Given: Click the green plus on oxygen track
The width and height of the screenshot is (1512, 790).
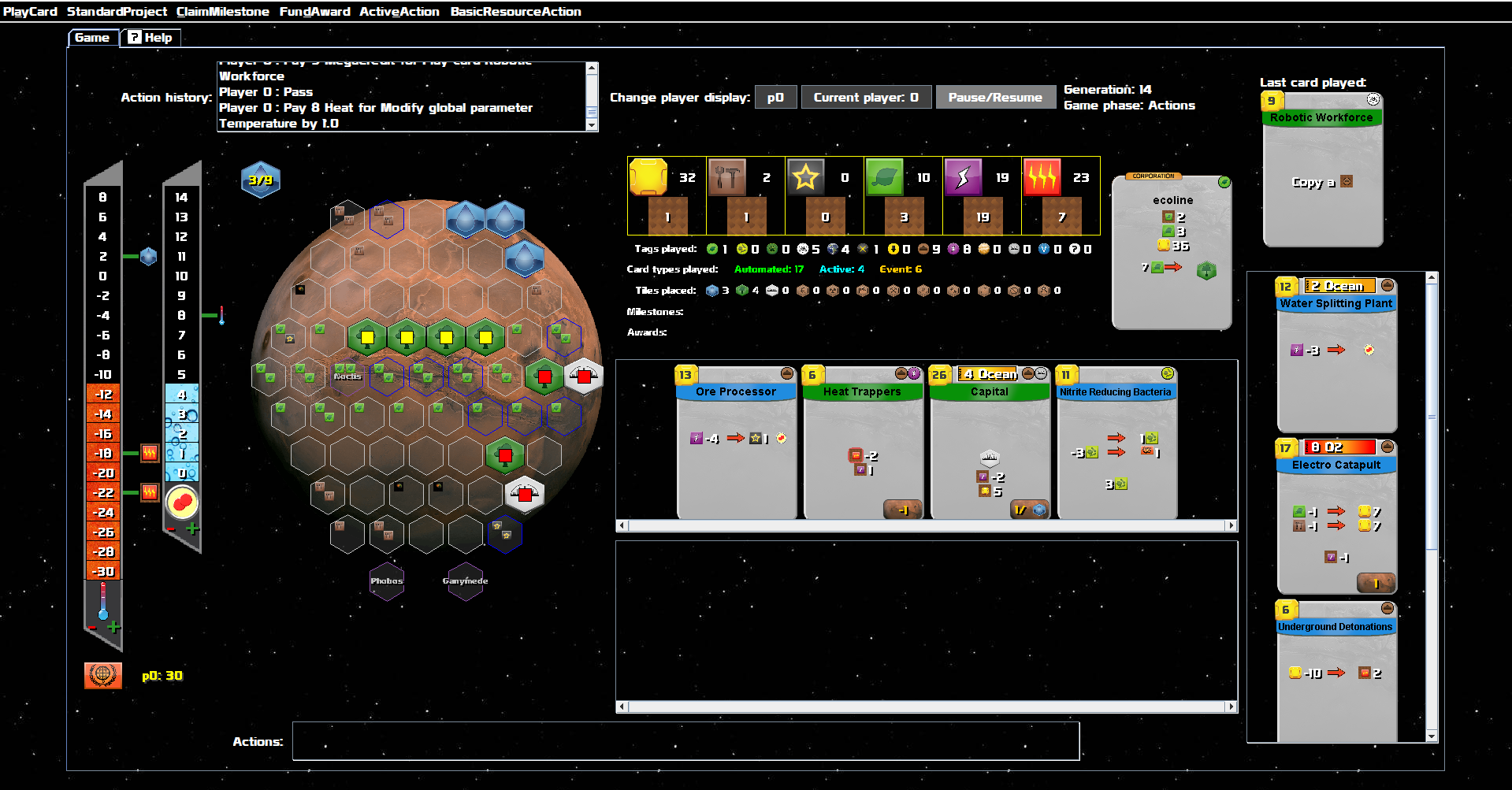Looking at the screenshot, I should 192,529.
